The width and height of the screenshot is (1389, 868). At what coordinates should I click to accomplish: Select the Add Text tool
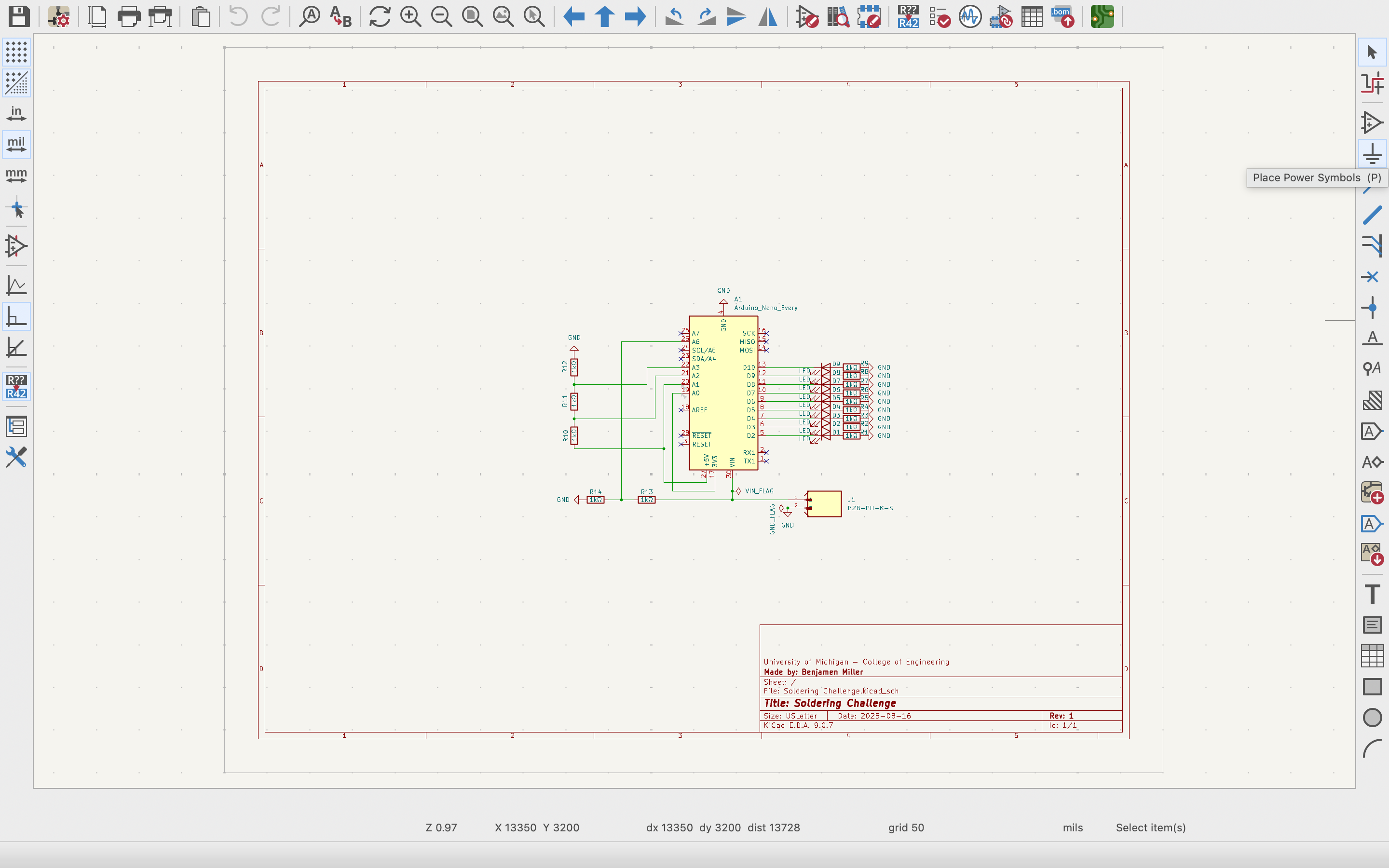click(1372, 594)
